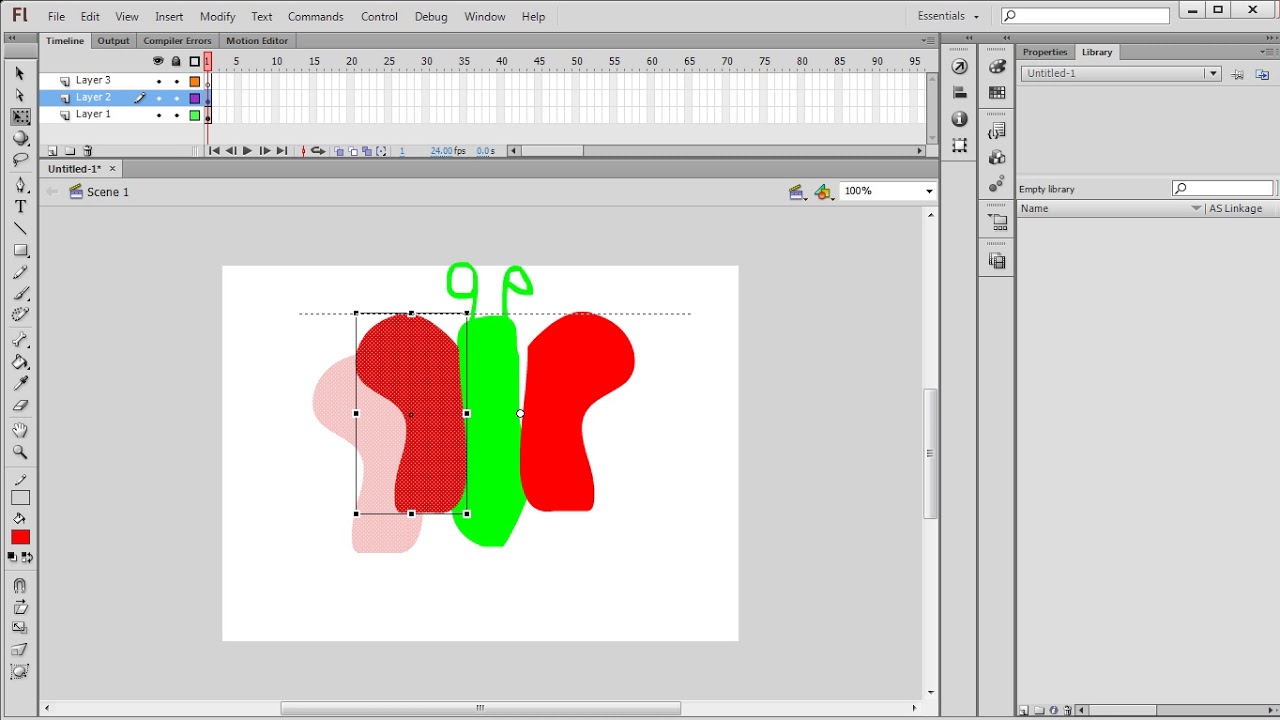
Task: Select the Paint Bucket tool
Action: click(20, 363)
